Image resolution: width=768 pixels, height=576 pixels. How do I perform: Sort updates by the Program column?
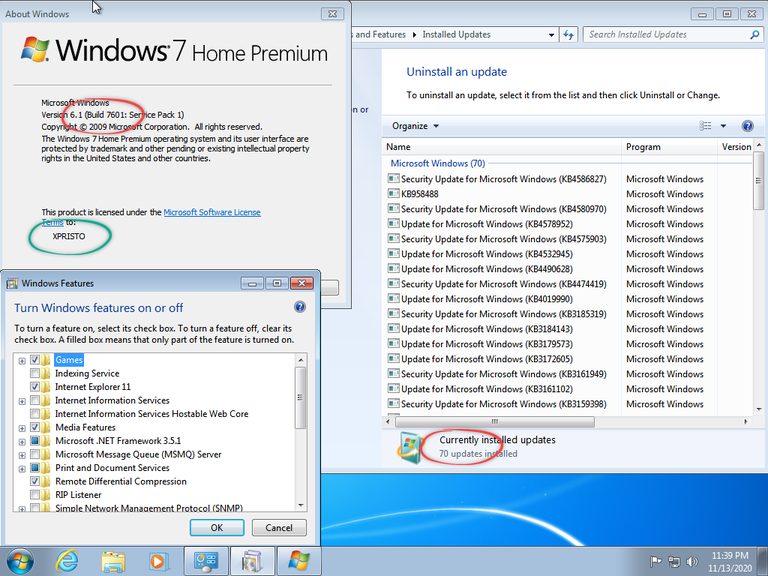[670, 147]
